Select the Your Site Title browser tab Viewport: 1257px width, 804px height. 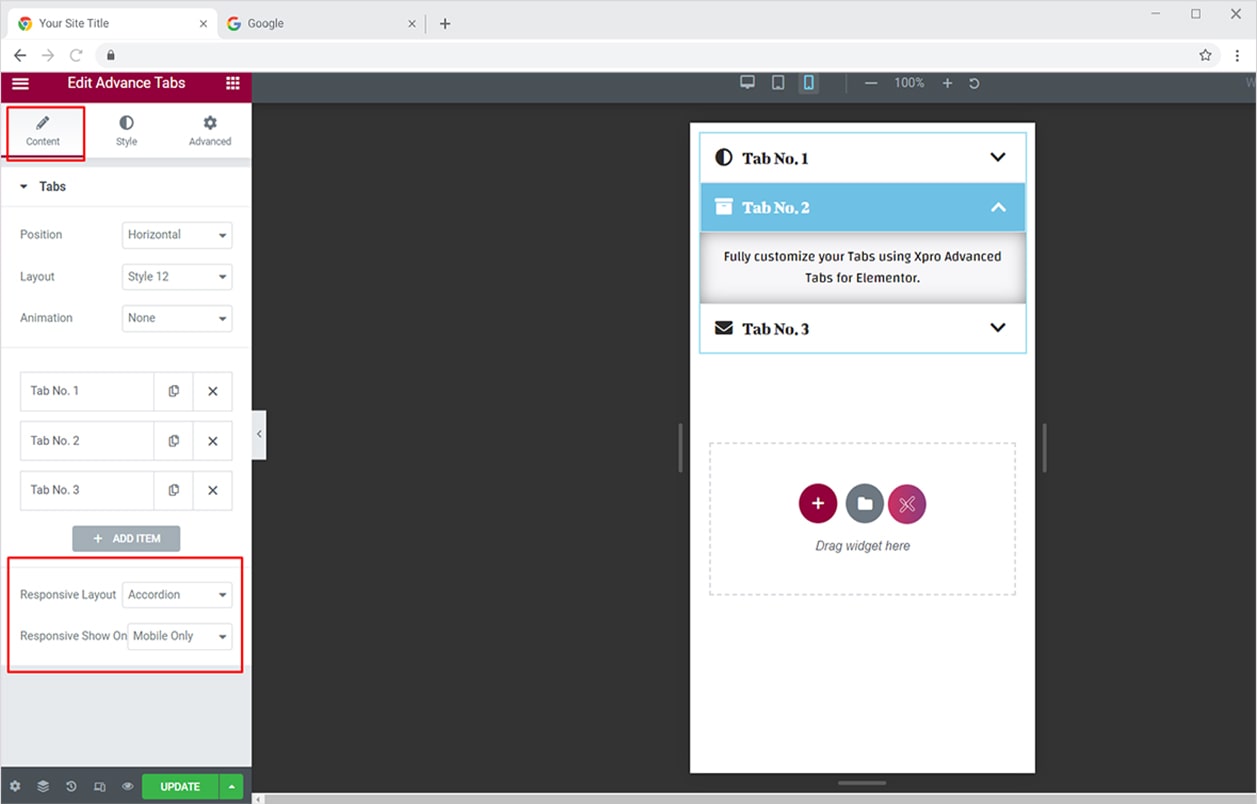pyautogui.click(x=110, y=24)
